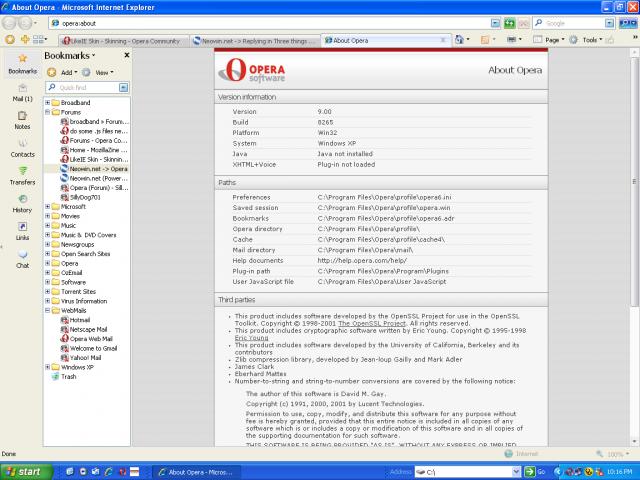Open Hotmail bookmark under WebMails
This screenshot has width=640, height=480.
[81, 319]
